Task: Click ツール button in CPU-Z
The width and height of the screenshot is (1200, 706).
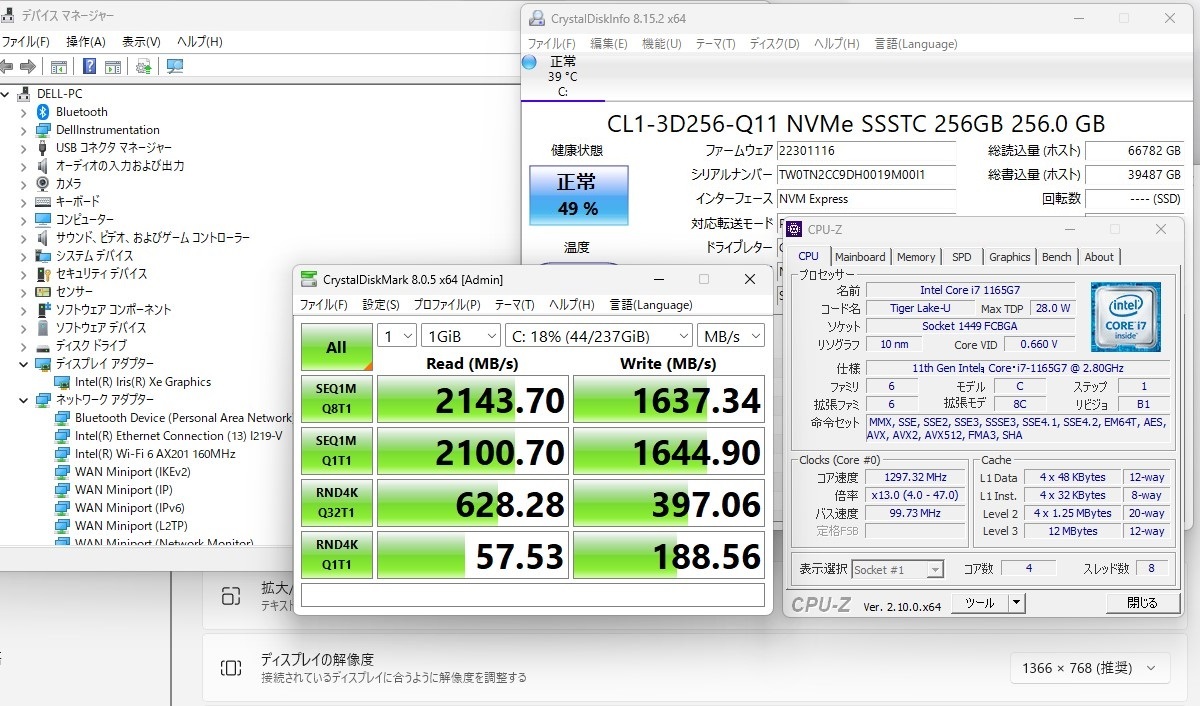Action: (x=979, y=603)
